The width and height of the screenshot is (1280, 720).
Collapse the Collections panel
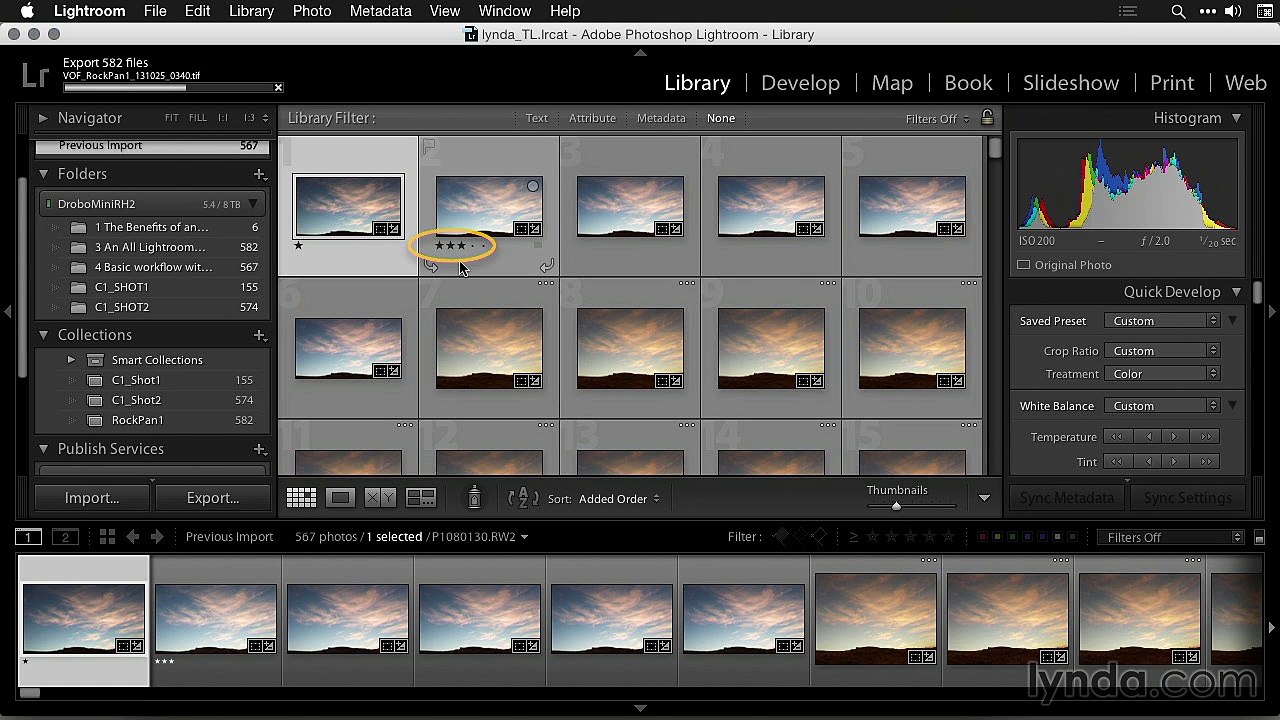[43, 335]
